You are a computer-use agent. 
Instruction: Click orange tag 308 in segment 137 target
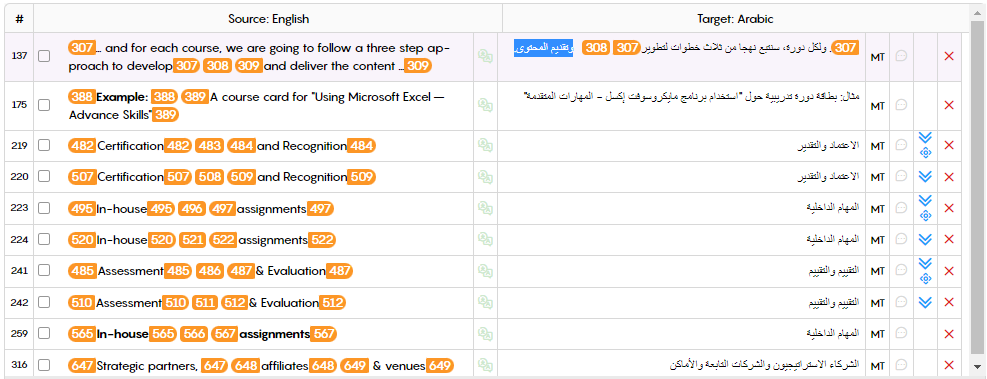tap(596, 48)
